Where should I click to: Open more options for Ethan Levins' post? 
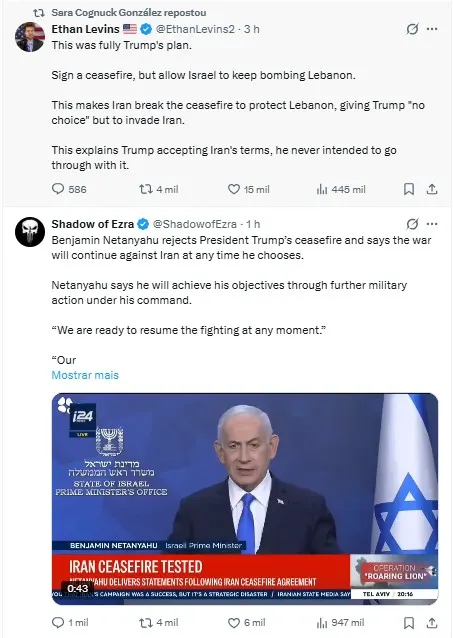click(x=432, y=29)
